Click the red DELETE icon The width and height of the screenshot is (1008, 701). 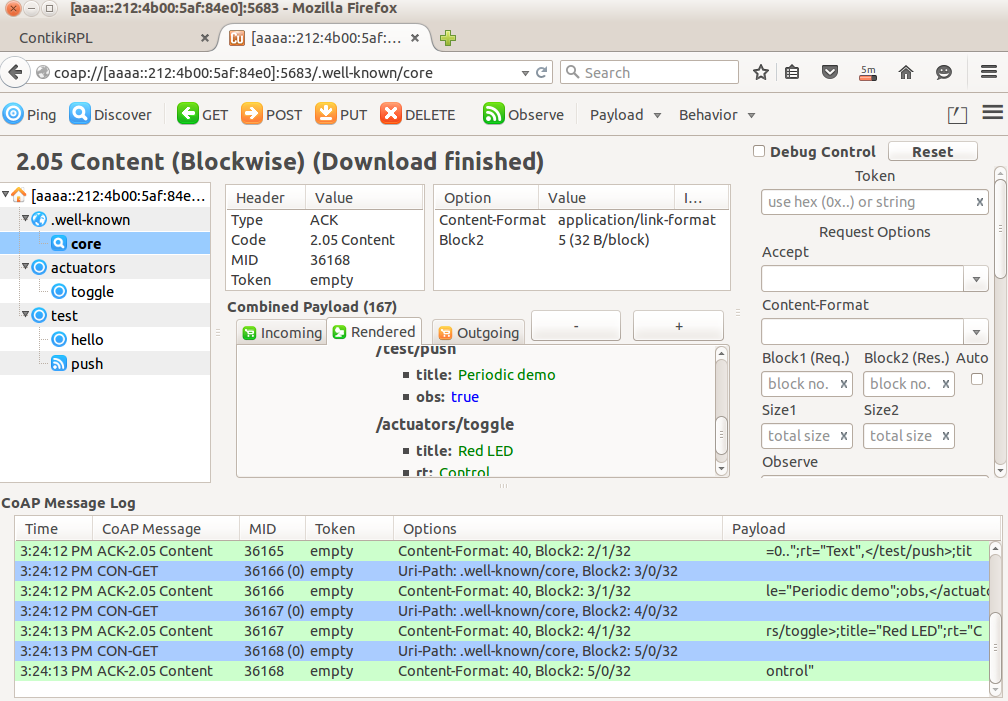pyautogui.click(x=391, y=114)
